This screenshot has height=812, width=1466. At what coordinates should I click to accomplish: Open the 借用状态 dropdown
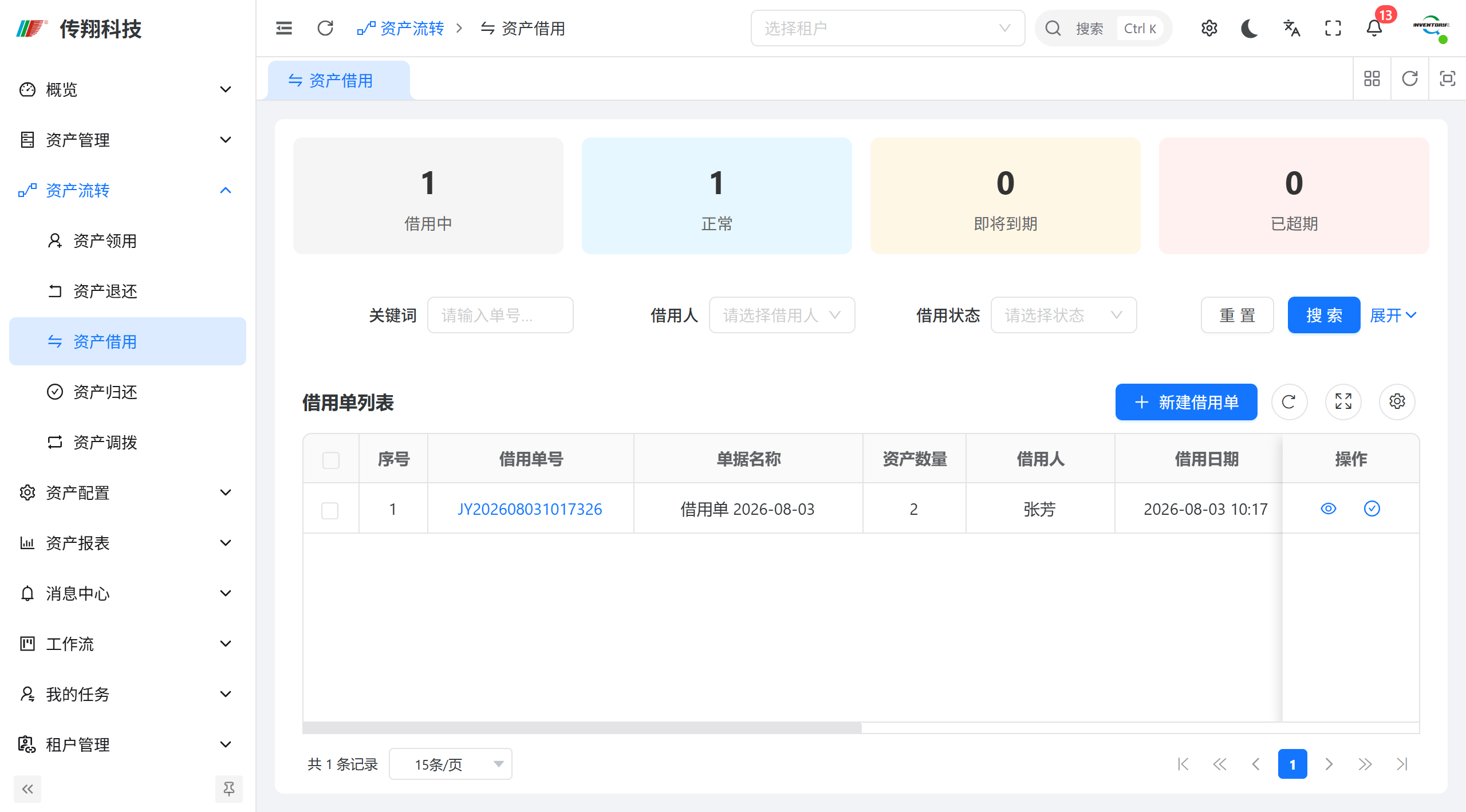1063,315
